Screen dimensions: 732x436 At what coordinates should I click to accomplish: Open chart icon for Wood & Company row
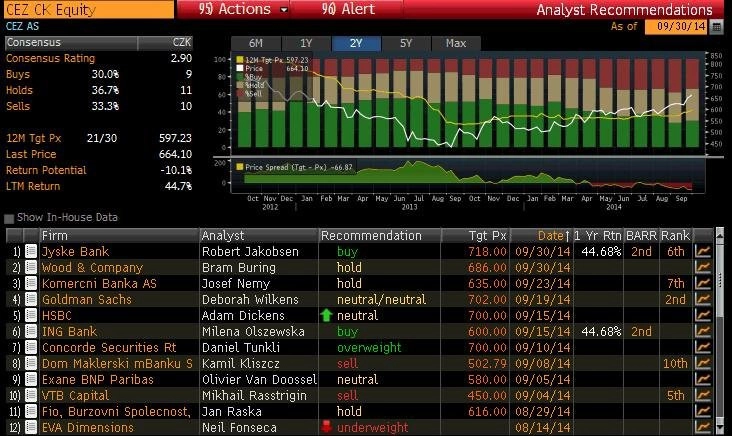coord(703,267)
